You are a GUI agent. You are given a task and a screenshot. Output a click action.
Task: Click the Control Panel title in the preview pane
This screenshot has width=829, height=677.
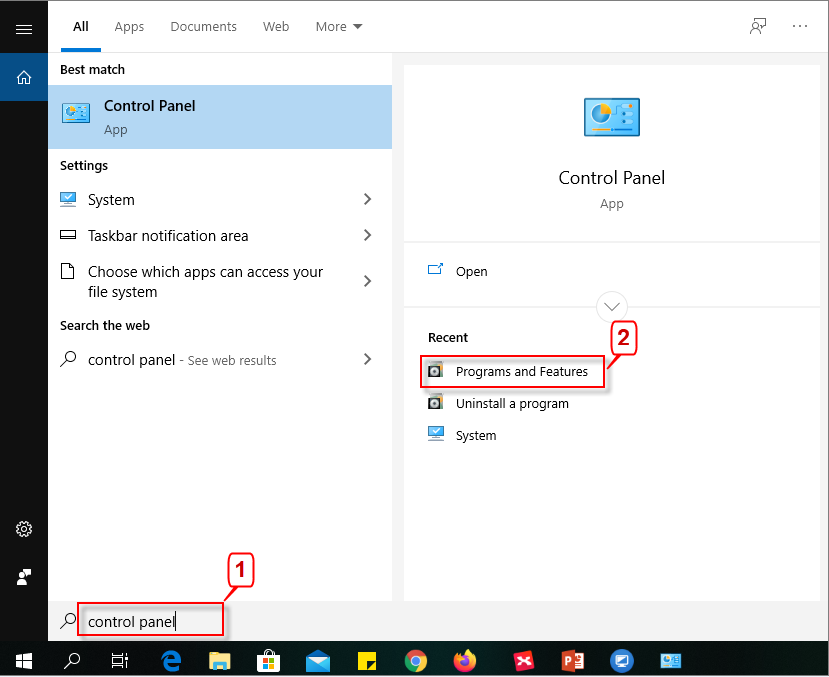pyautogui.click(x=612, y=178)
